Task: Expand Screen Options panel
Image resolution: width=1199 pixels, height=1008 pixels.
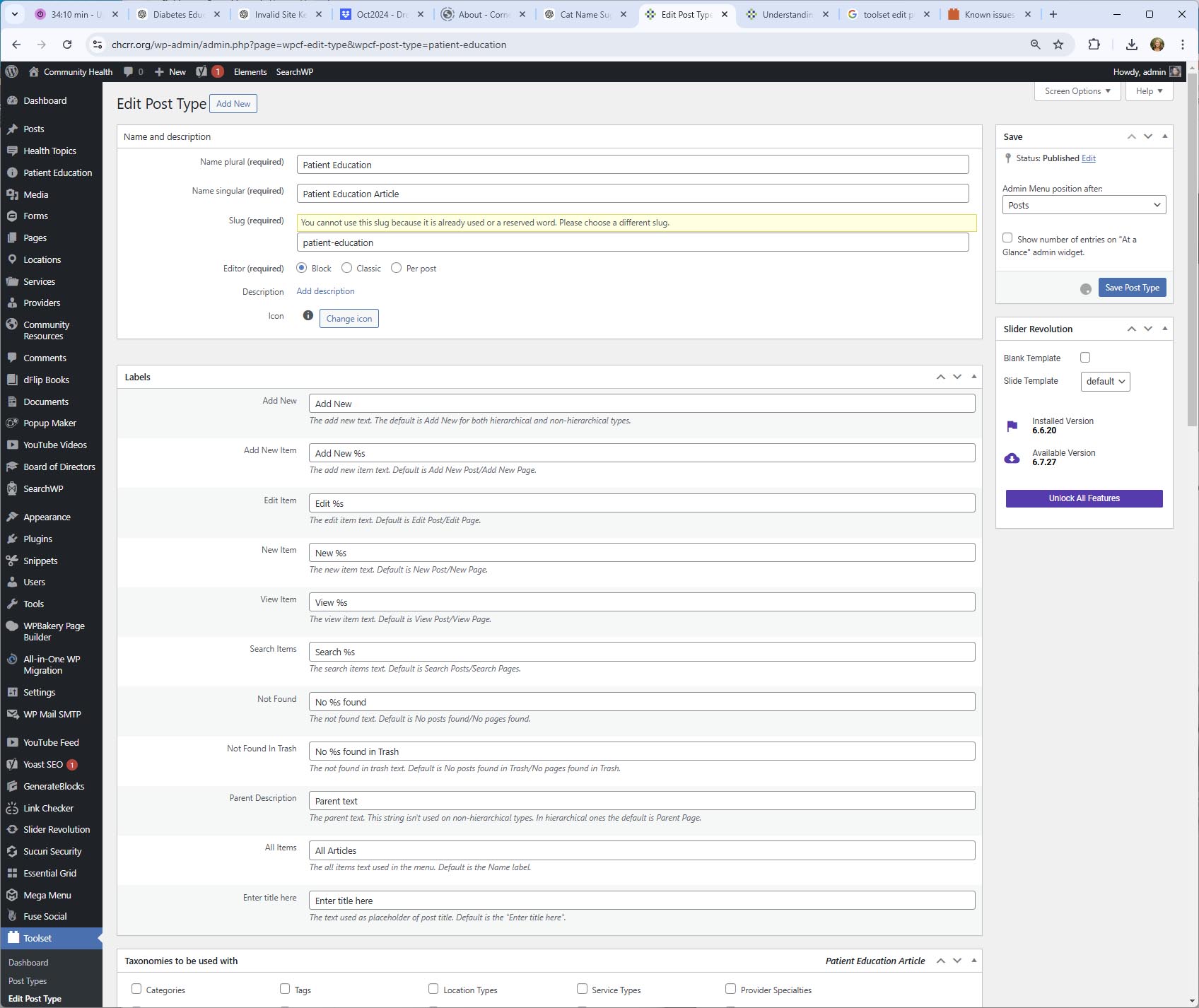Action: (x=1077, y=91)
